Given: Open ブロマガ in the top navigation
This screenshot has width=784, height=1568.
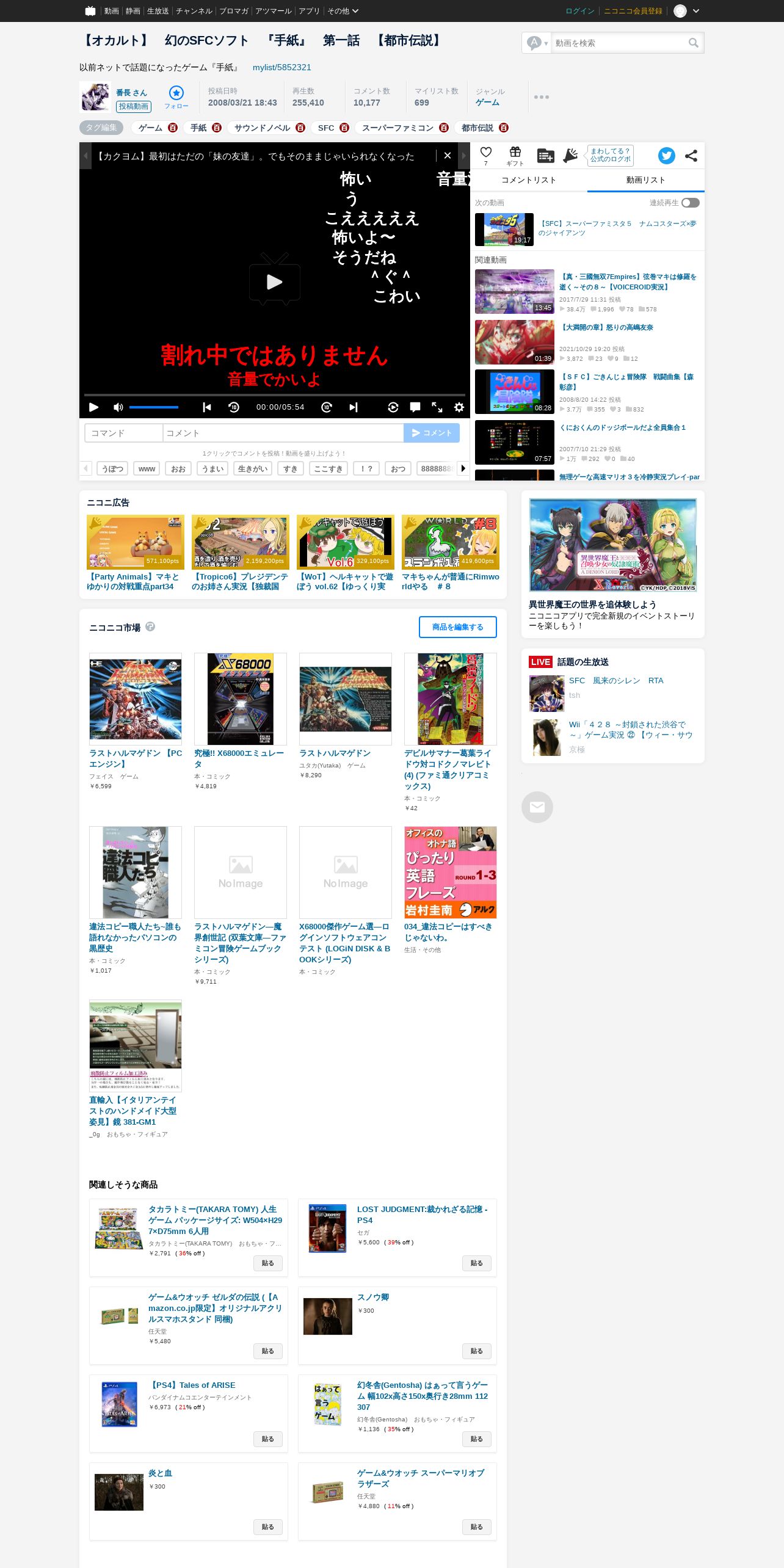Looking at the screenshot, I should (234, 11).
